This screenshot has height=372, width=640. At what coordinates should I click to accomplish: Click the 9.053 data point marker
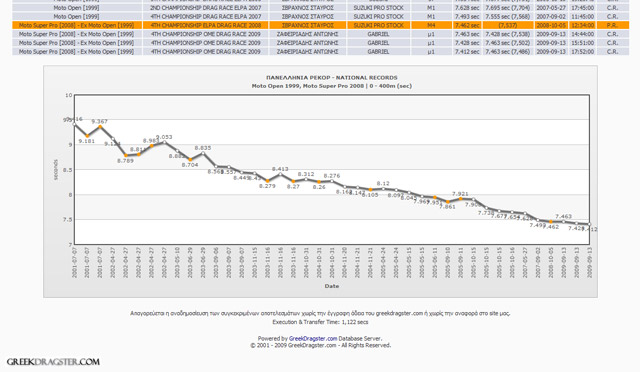[x=164, y=142]
